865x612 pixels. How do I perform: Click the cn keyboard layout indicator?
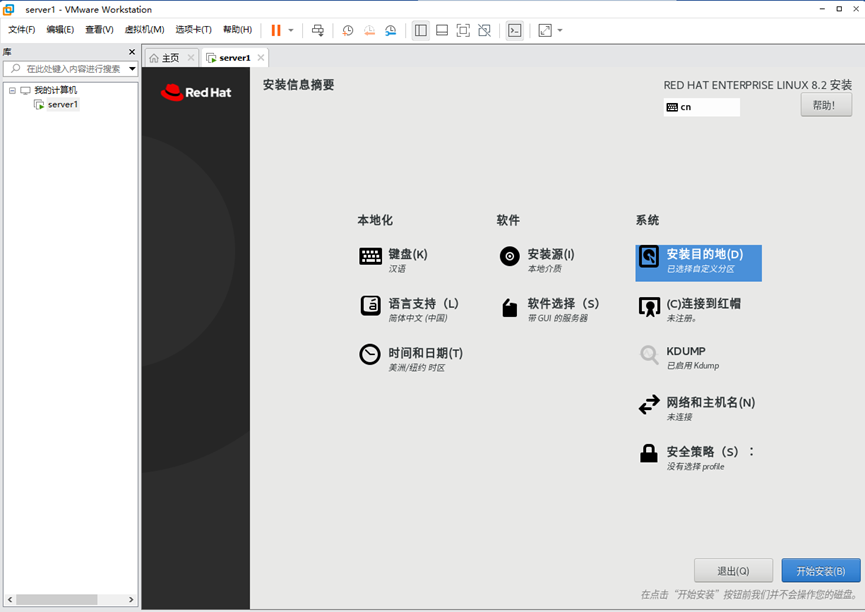pyautogui.click(x=701, y=107)
